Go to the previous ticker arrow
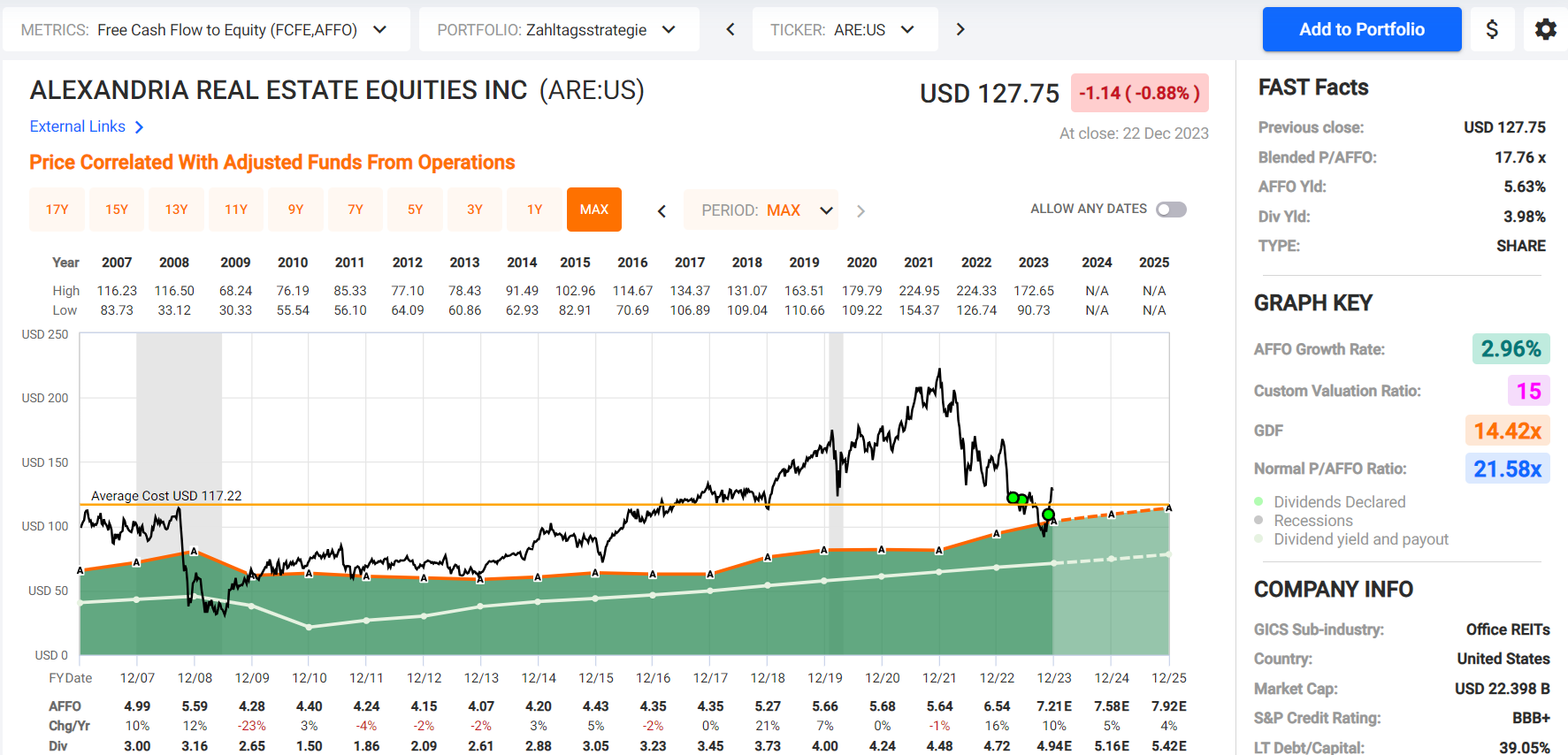 (x=730, y=29)
